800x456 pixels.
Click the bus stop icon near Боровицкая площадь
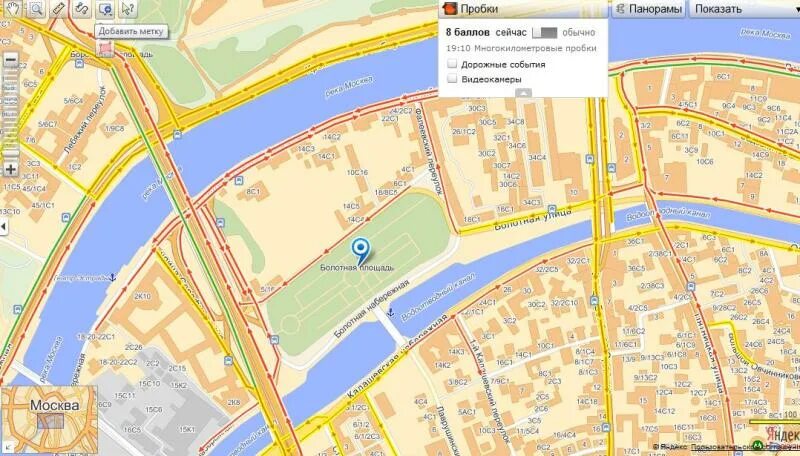point(79,63)
